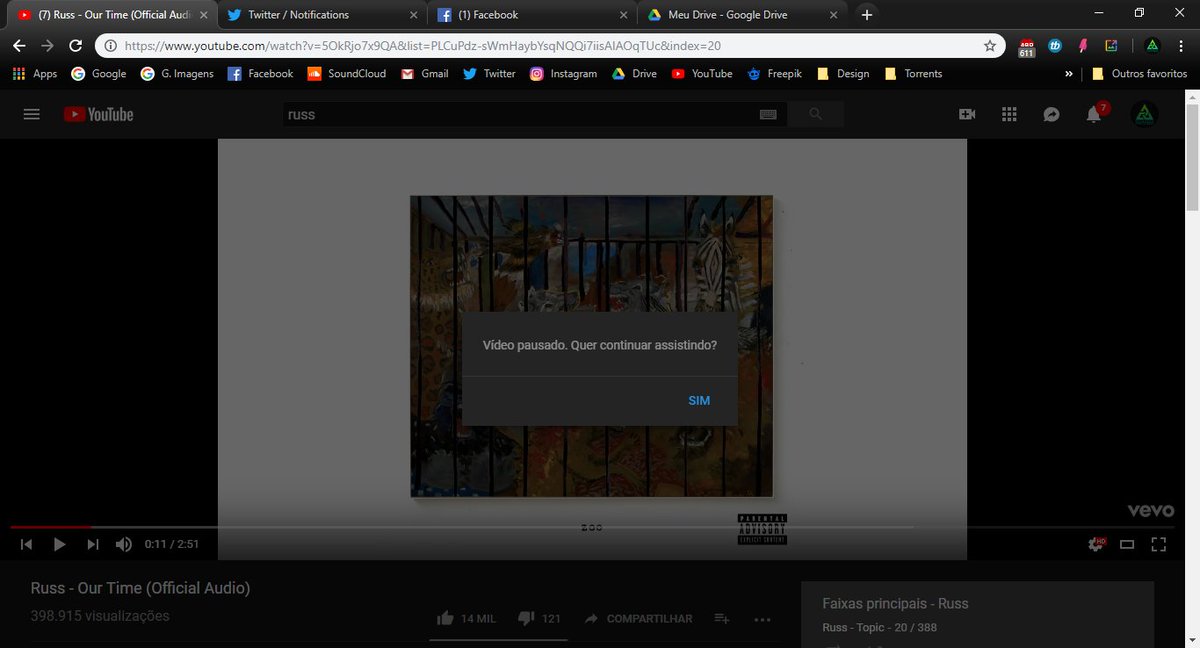Open Instagram bookmark

(563, 74)
